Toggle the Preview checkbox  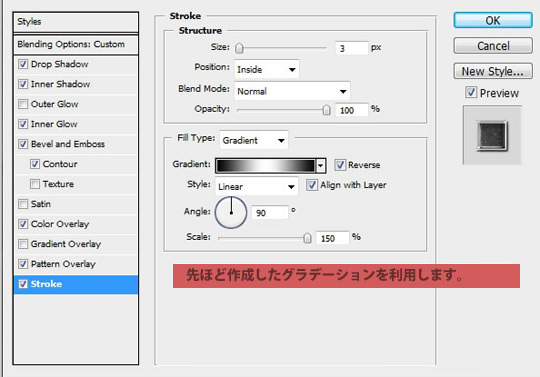pyautogui.click(x=471, y=92)
